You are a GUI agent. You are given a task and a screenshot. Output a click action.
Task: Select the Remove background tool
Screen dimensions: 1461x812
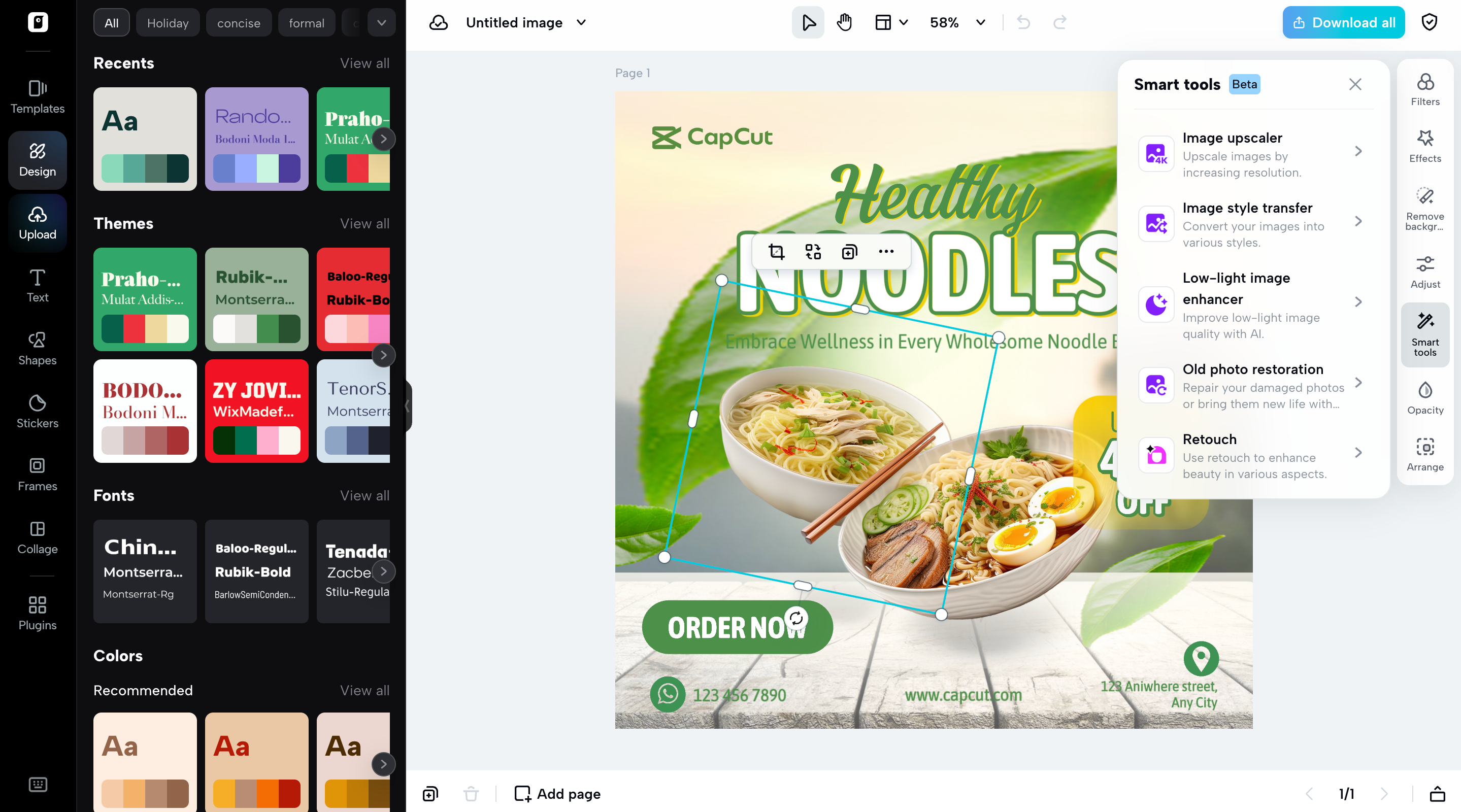(1424, 209)
